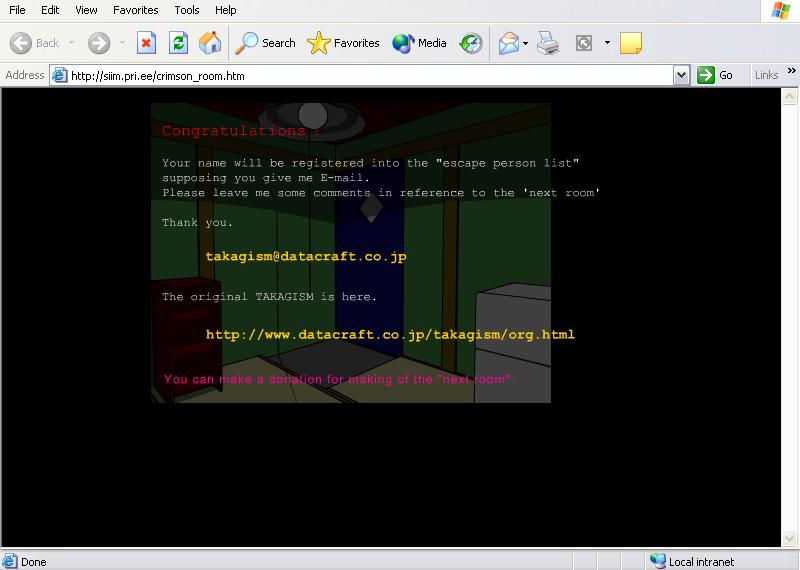
Task: Open the datacraft.co.jp/takagism/org.html link
Action: click(x=390, y=334)
